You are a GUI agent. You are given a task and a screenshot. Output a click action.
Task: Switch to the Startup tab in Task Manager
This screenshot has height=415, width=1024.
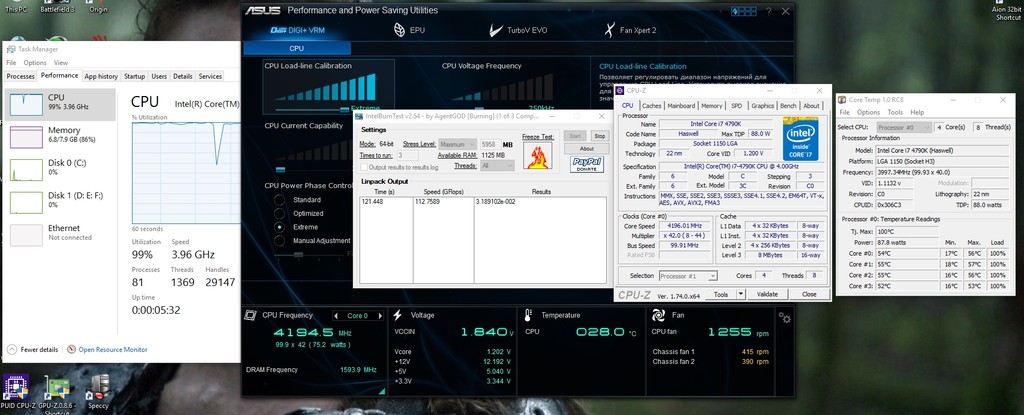[135, 76]
